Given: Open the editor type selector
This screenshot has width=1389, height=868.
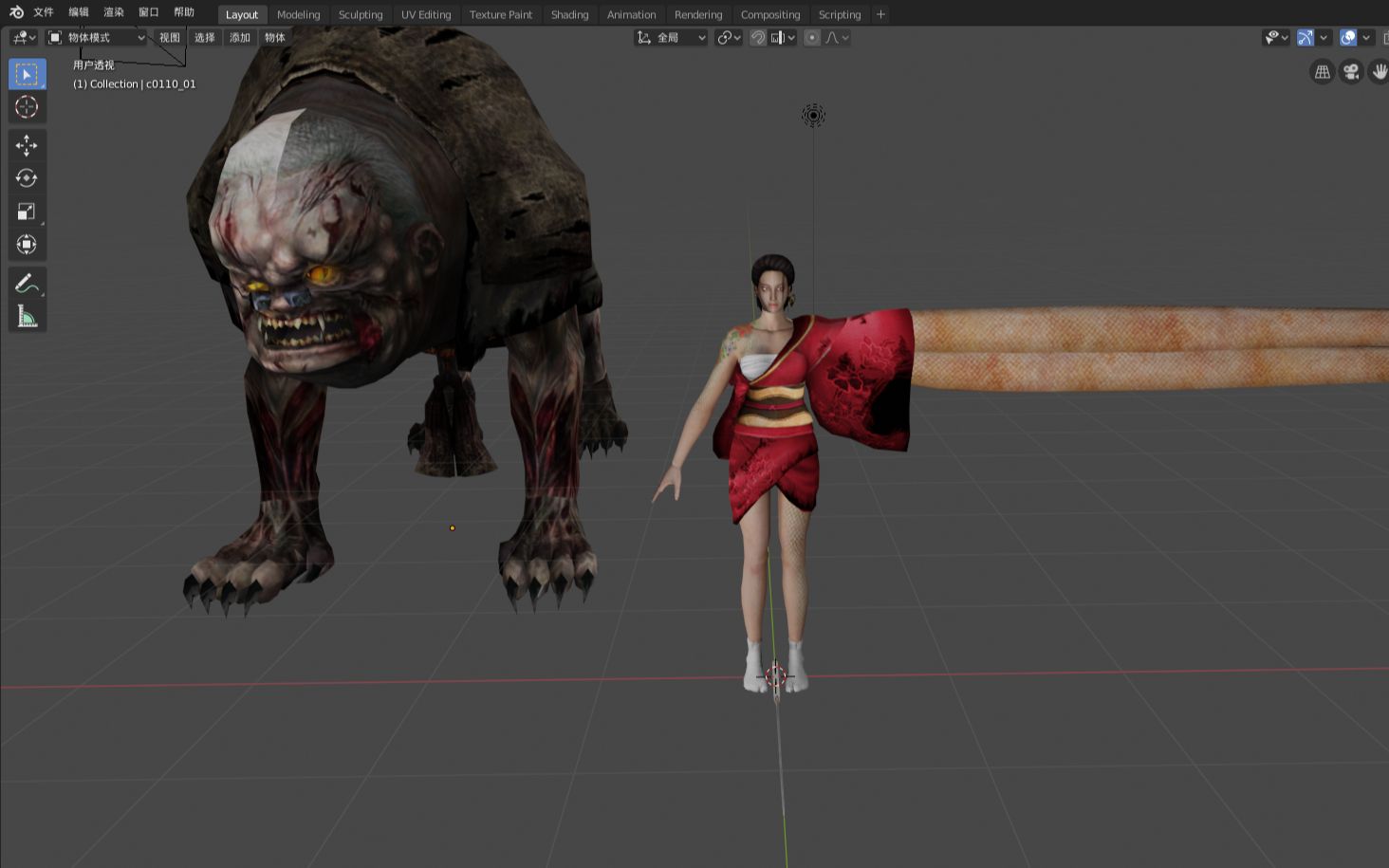Looking at the screenshot, I should [x=23, y=38].
